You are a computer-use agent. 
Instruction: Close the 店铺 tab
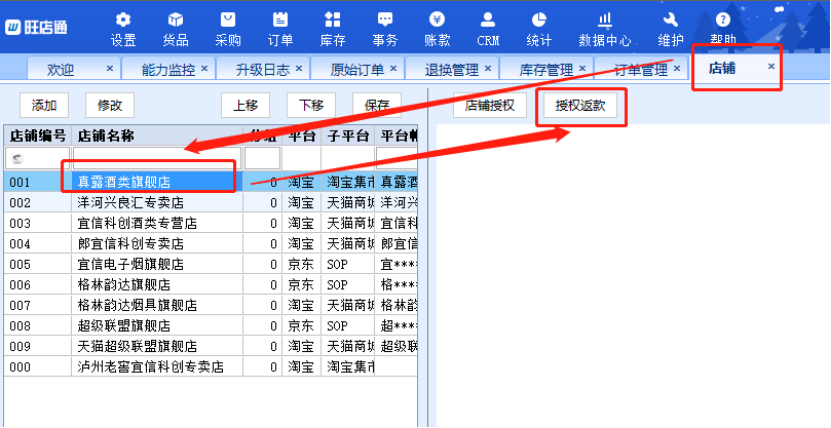(771, 66)
